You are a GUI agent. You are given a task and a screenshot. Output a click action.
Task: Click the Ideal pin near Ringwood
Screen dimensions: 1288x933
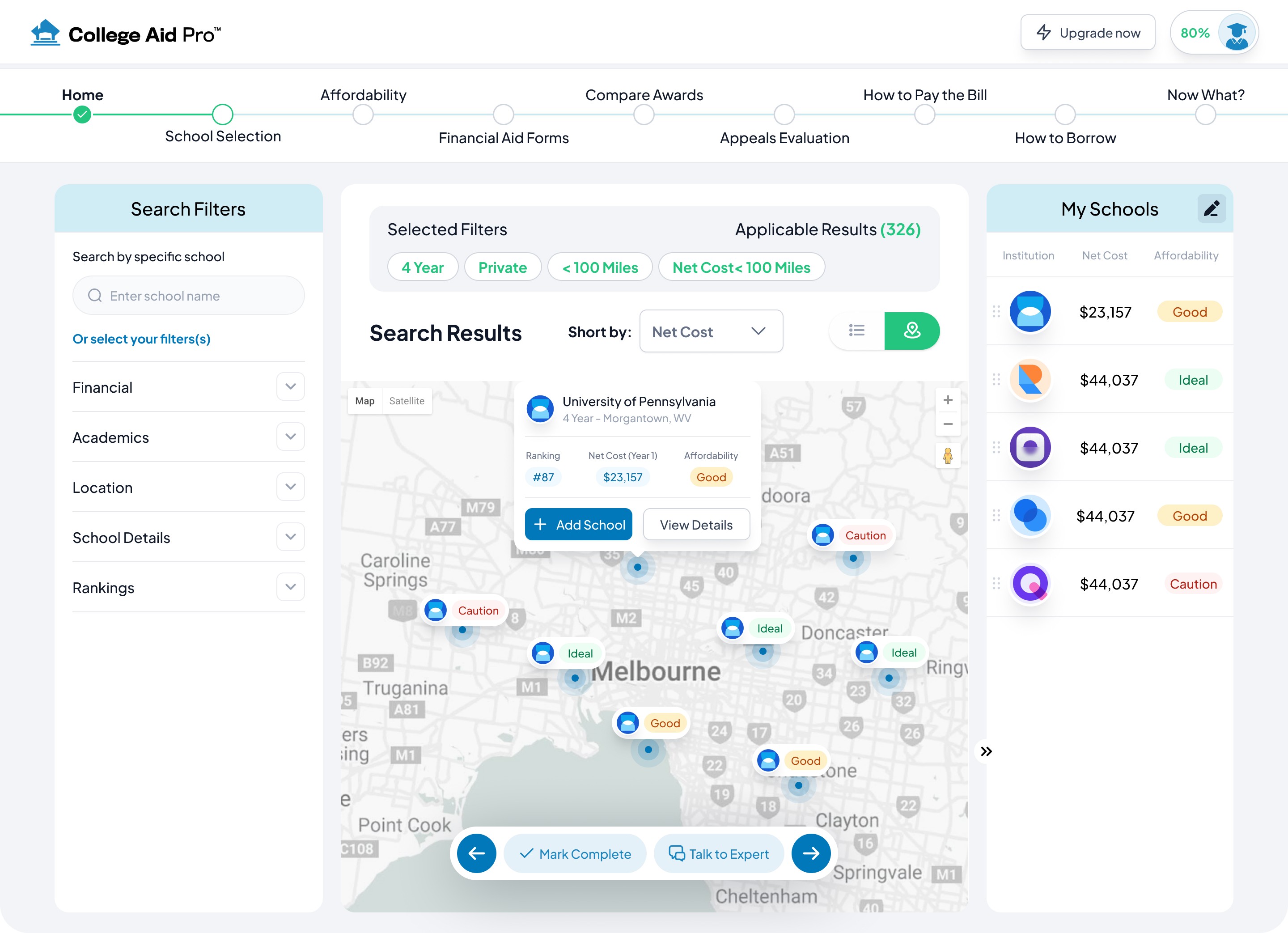tap(890, 653)
